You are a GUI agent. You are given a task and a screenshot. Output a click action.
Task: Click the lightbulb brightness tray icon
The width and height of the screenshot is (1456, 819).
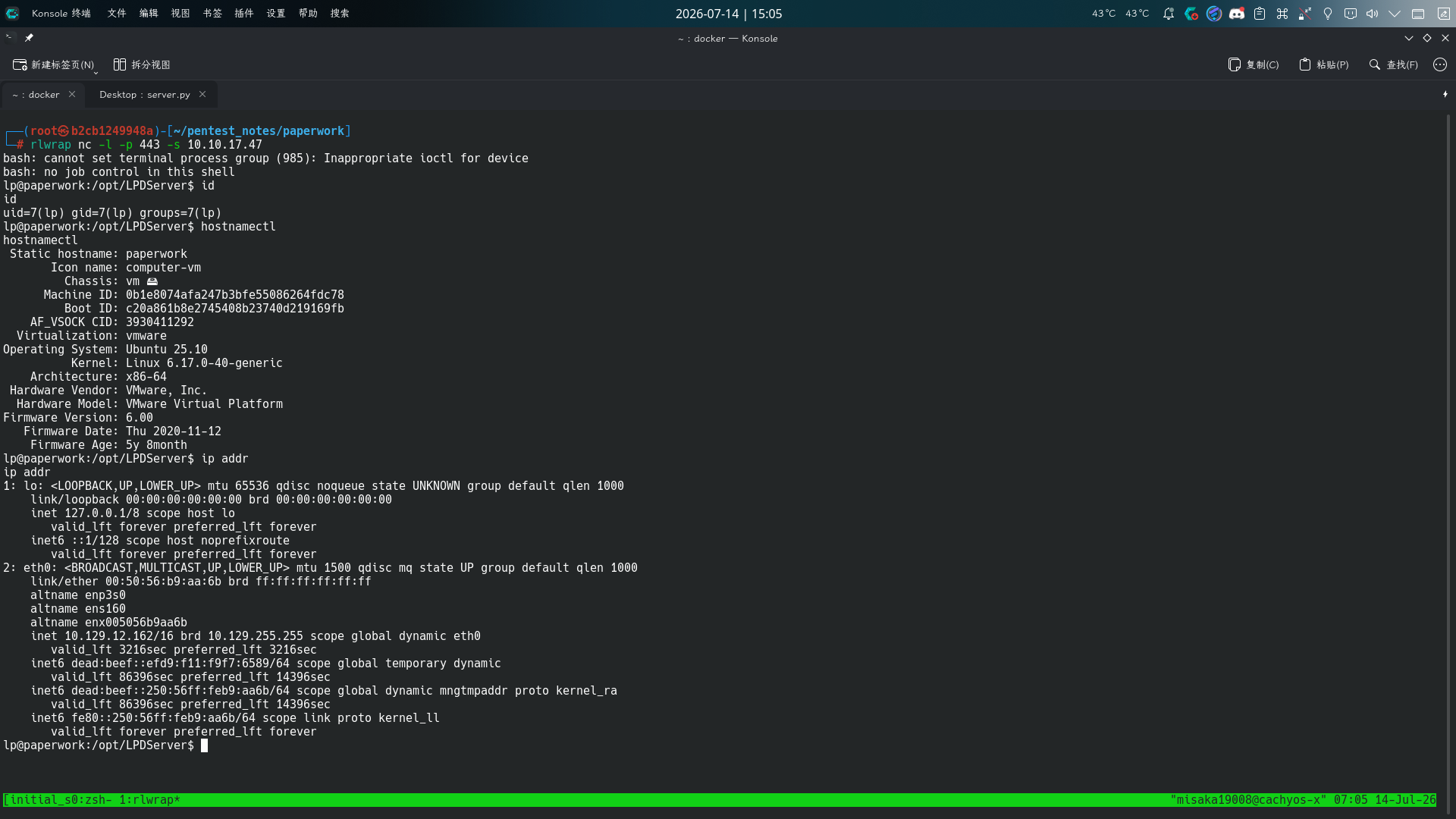[1328, 14]
